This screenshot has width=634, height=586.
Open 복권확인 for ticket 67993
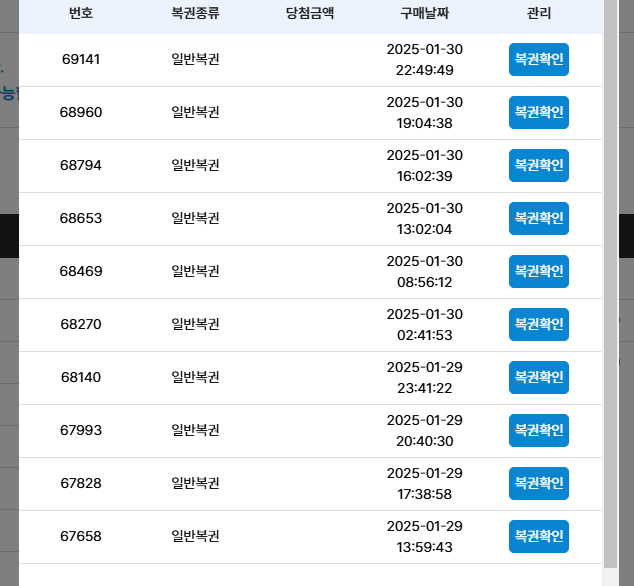[539, 430]
